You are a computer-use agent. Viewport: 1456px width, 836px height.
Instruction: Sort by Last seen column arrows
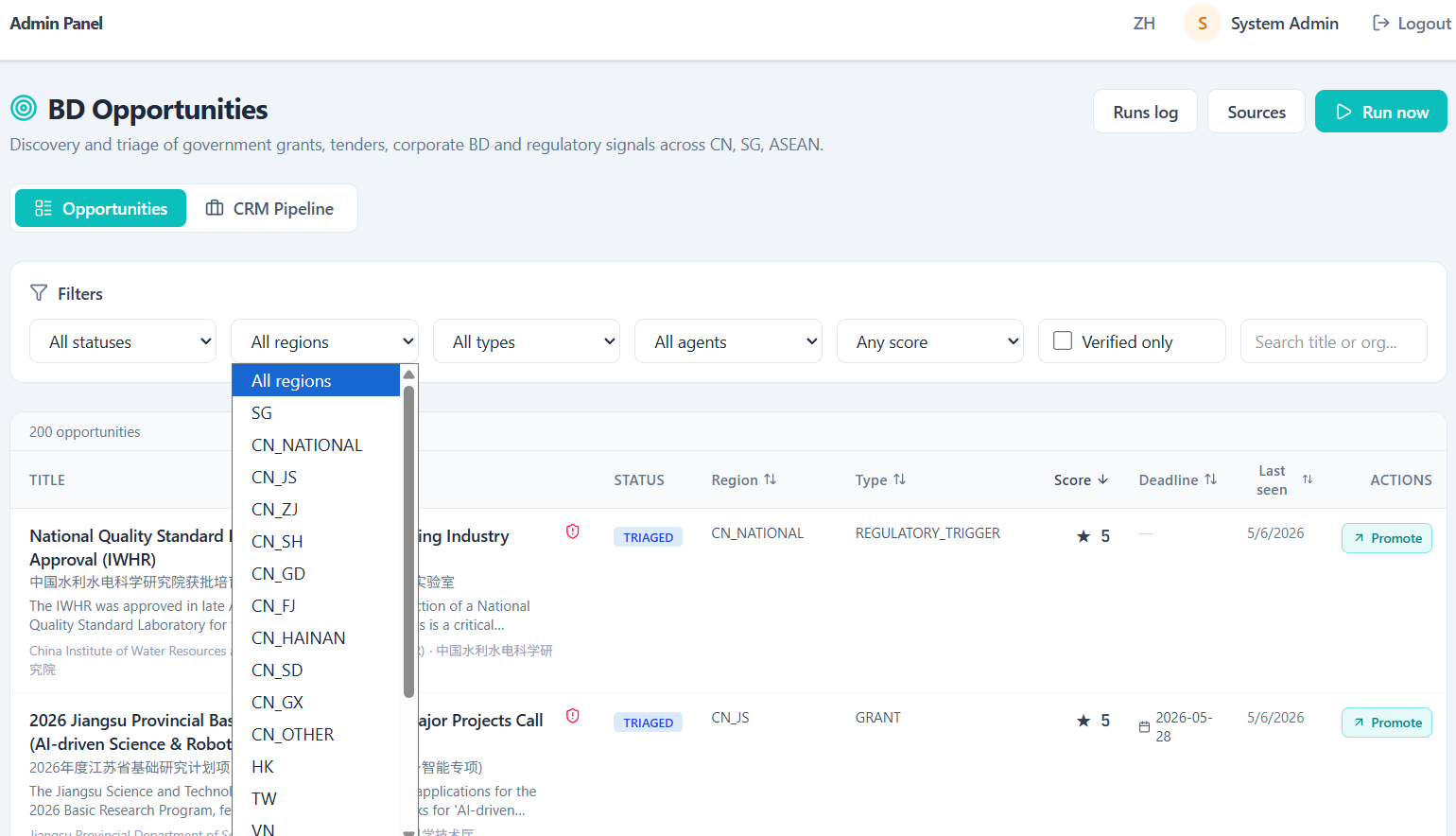pyautogui.click(x=1308, y=479)
